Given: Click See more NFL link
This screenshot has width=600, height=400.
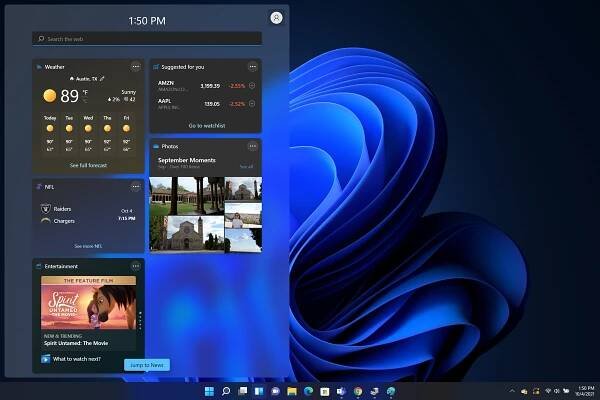Looking at the screenshot, I should coord(88,245).
